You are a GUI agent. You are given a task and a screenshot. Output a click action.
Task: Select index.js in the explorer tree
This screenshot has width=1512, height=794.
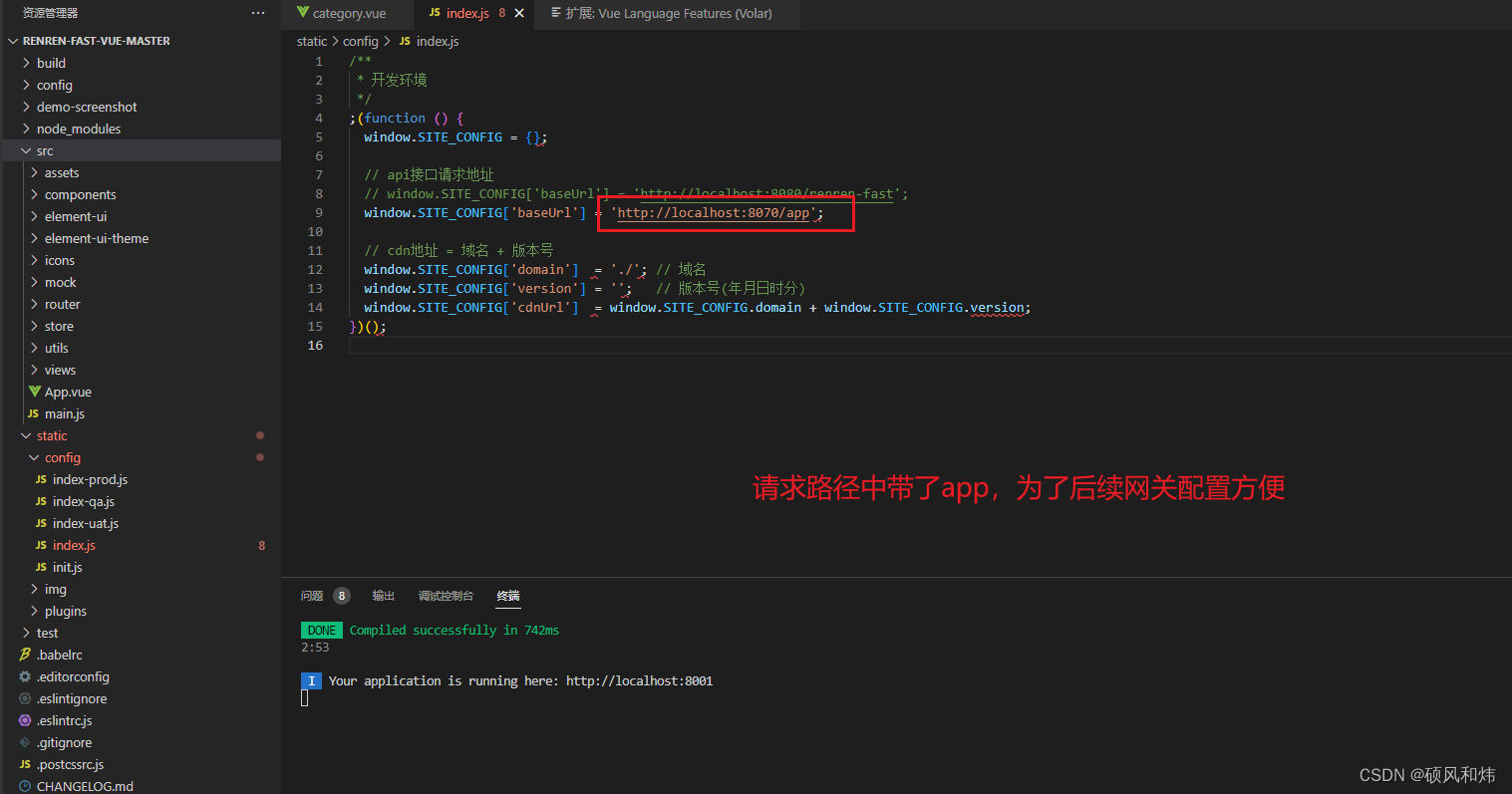pyautogui.click(x=74, y=545)
